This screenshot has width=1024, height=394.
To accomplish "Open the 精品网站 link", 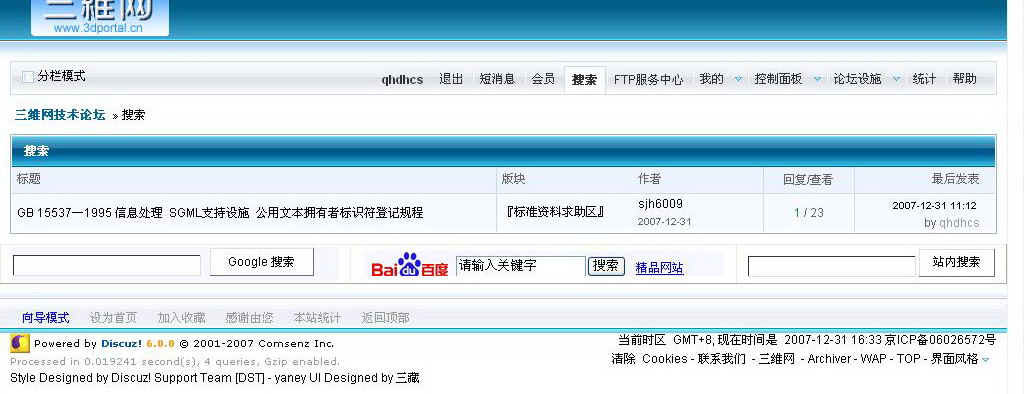I will point(660,268).
